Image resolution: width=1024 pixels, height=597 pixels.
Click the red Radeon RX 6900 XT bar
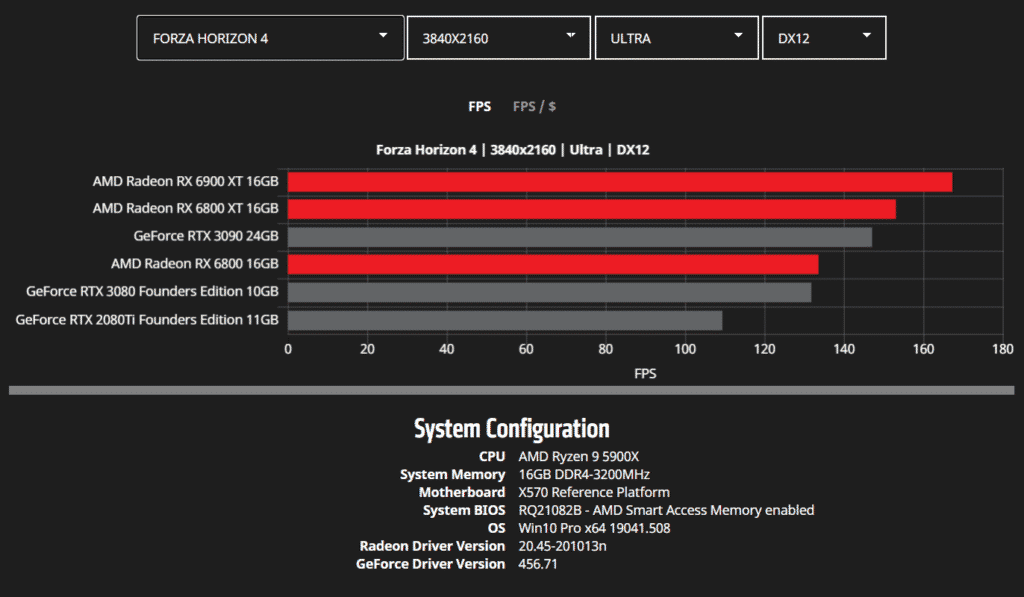click(620, 182)
